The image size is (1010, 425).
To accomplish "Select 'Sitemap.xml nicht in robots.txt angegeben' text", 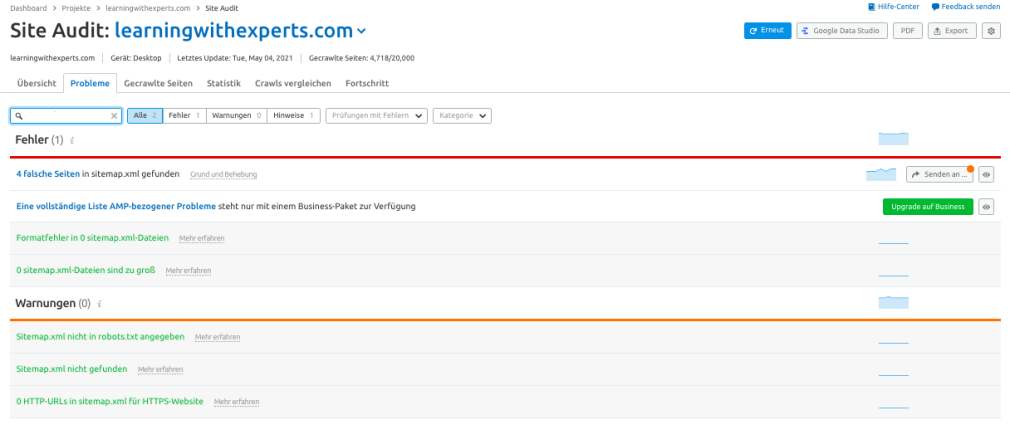I will click(x=100, y=336).
